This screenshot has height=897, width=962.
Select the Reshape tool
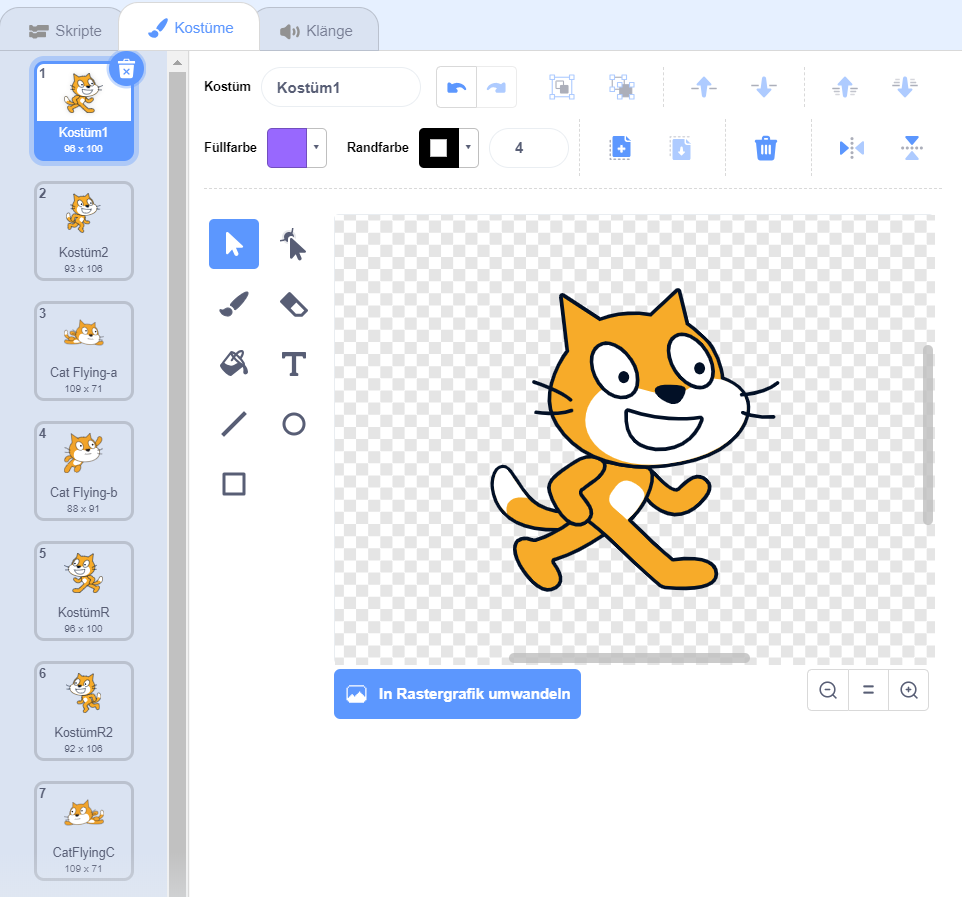(x=293, y=244)
